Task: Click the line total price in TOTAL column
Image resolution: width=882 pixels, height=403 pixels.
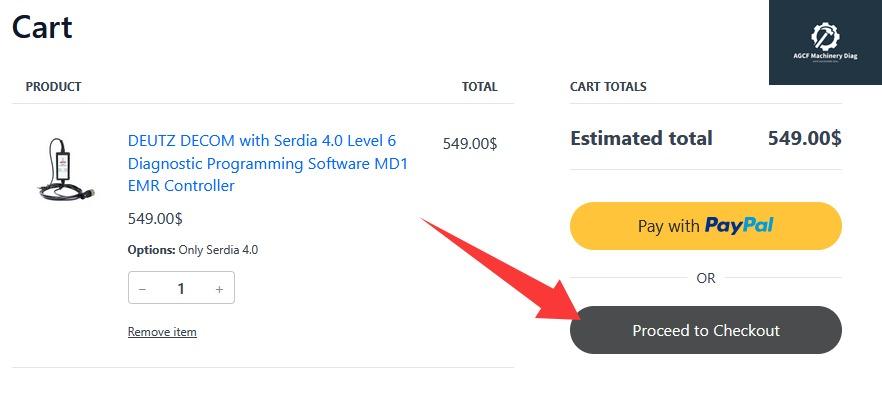Action: pyautogui.click(x=469, y=144)
